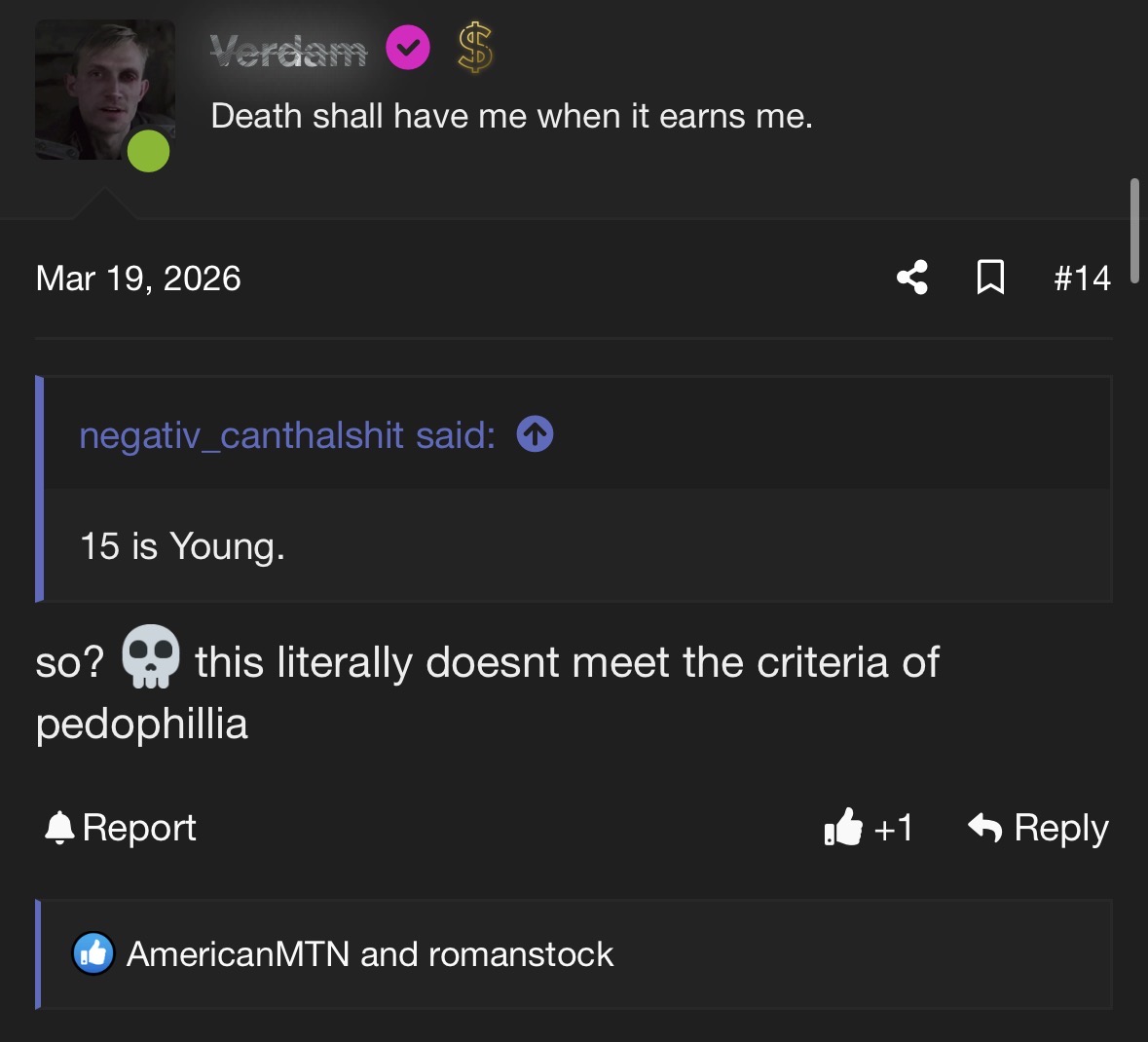Click the +1 like label

click(x=894, y=828)
